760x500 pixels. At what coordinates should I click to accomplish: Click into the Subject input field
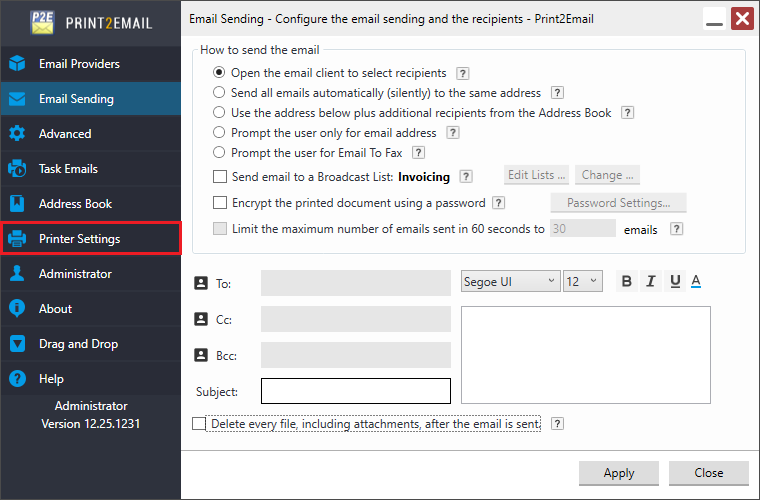coord(355,391)
